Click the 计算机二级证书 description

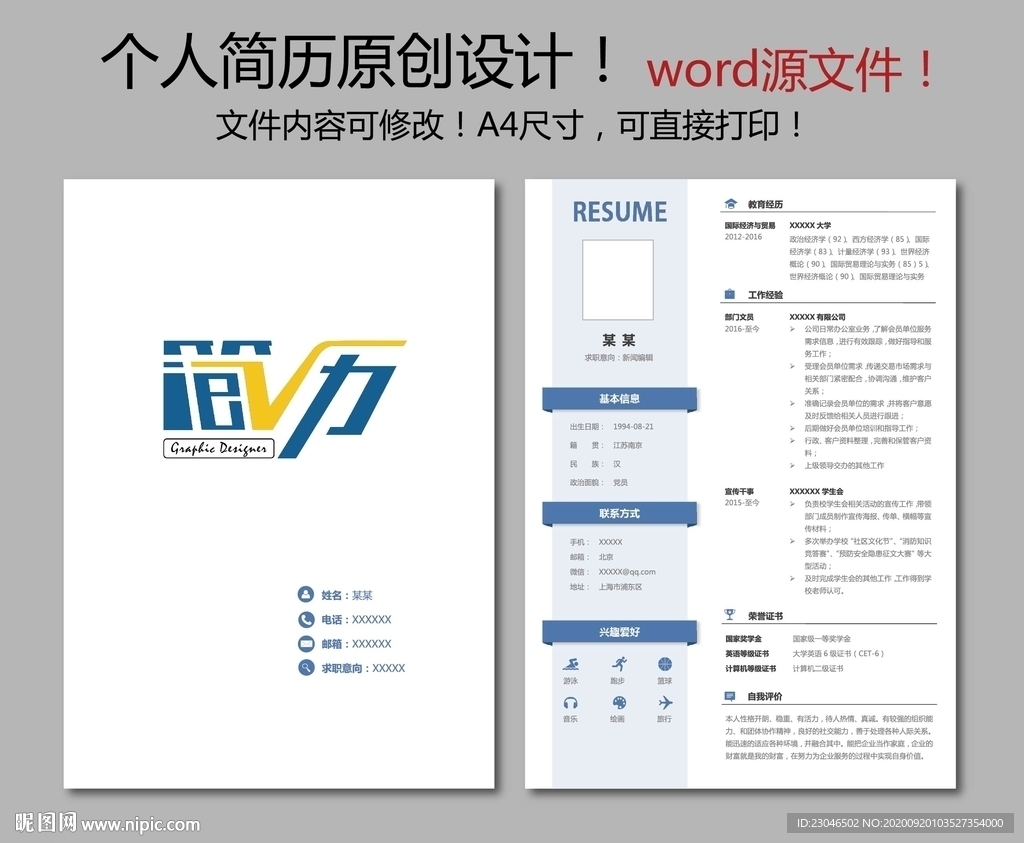818,669
